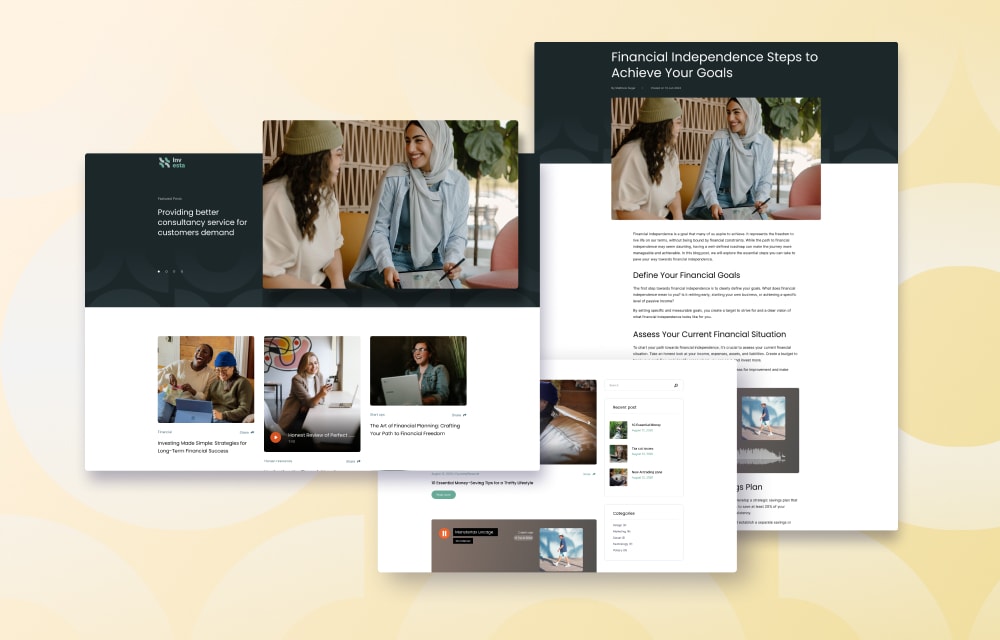Share the 10 Essential Money-Saving Tips post

point(589,474)
